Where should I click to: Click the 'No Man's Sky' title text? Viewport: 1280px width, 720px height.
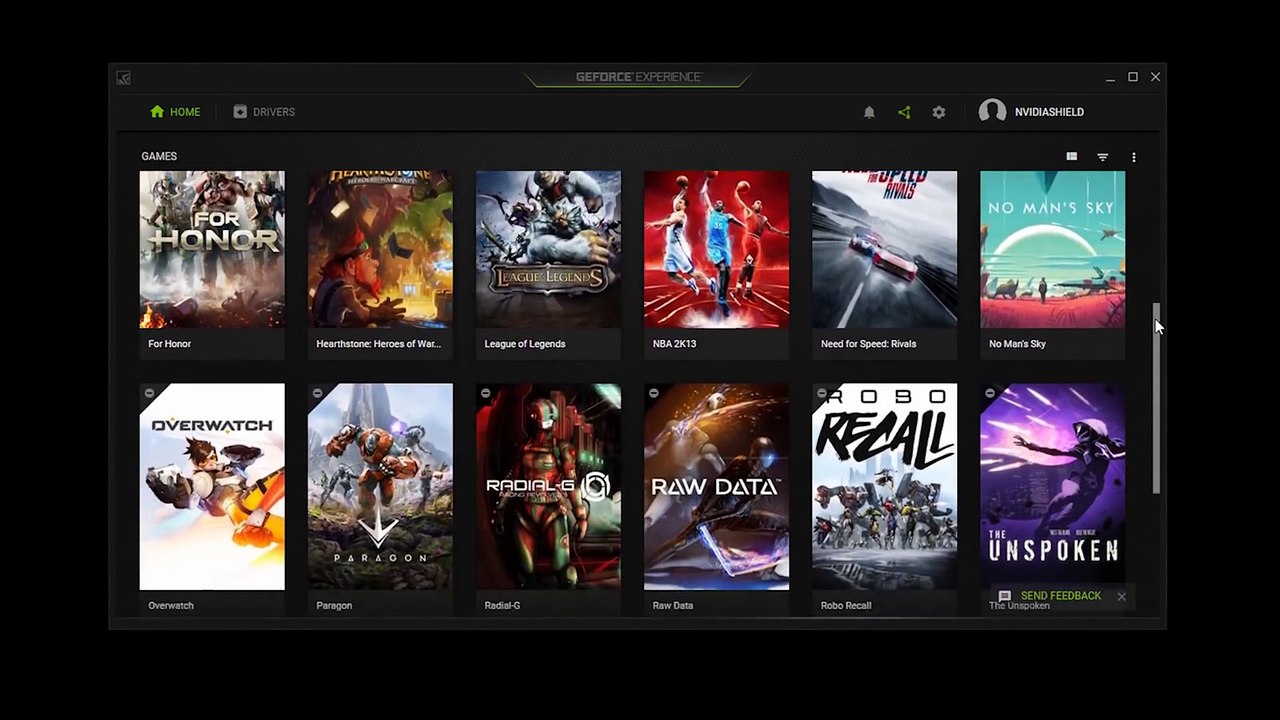pos(1017,344)
